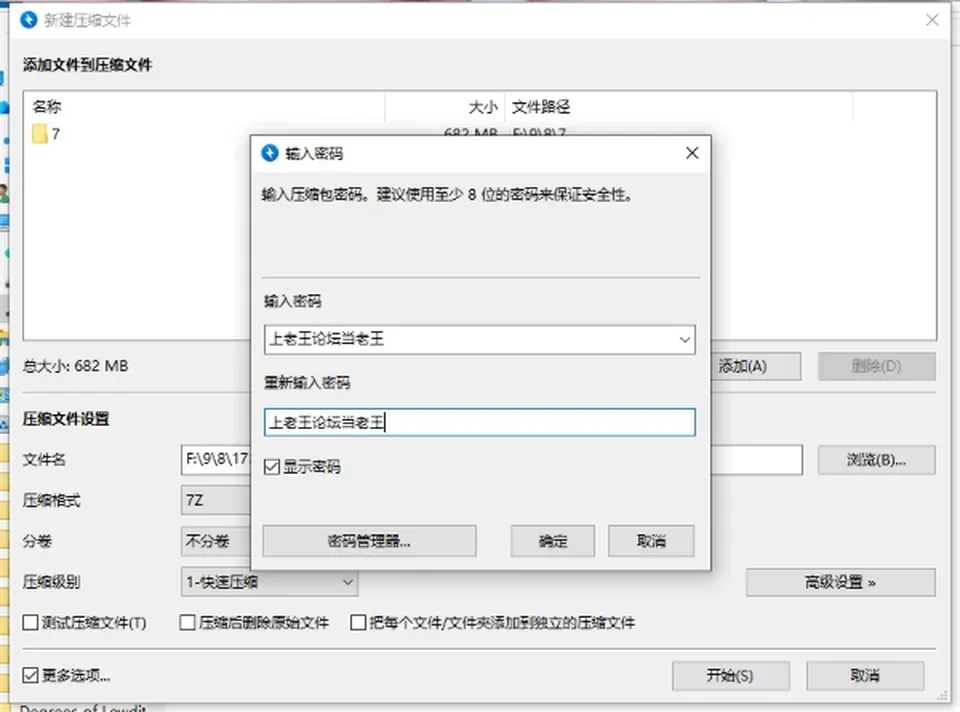Click the 添加文件到压缩文件 heading
This screenshot has height=712, width=960.
tap(88, 65)
